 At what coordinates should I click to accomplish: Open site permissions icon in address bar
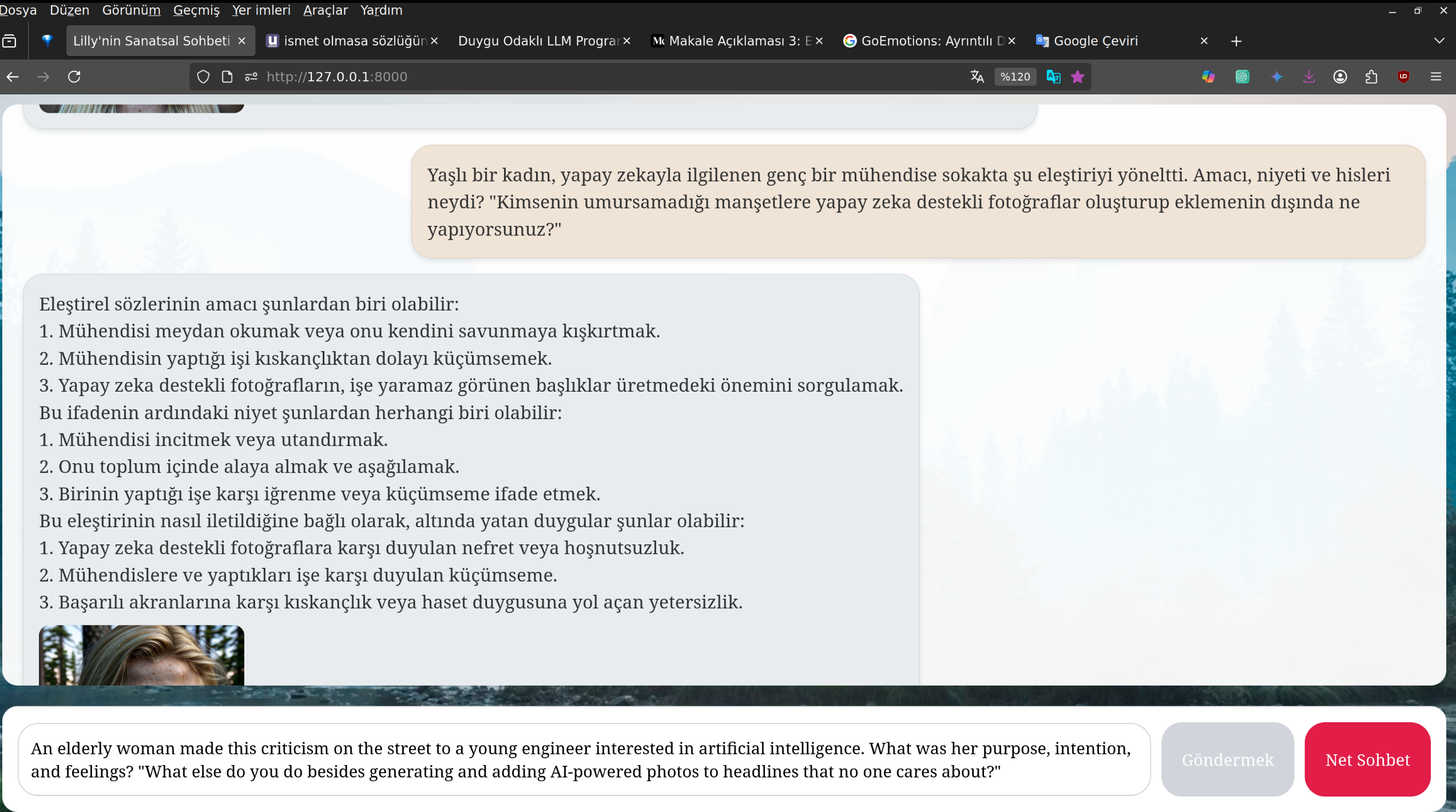tap(251, 77)
